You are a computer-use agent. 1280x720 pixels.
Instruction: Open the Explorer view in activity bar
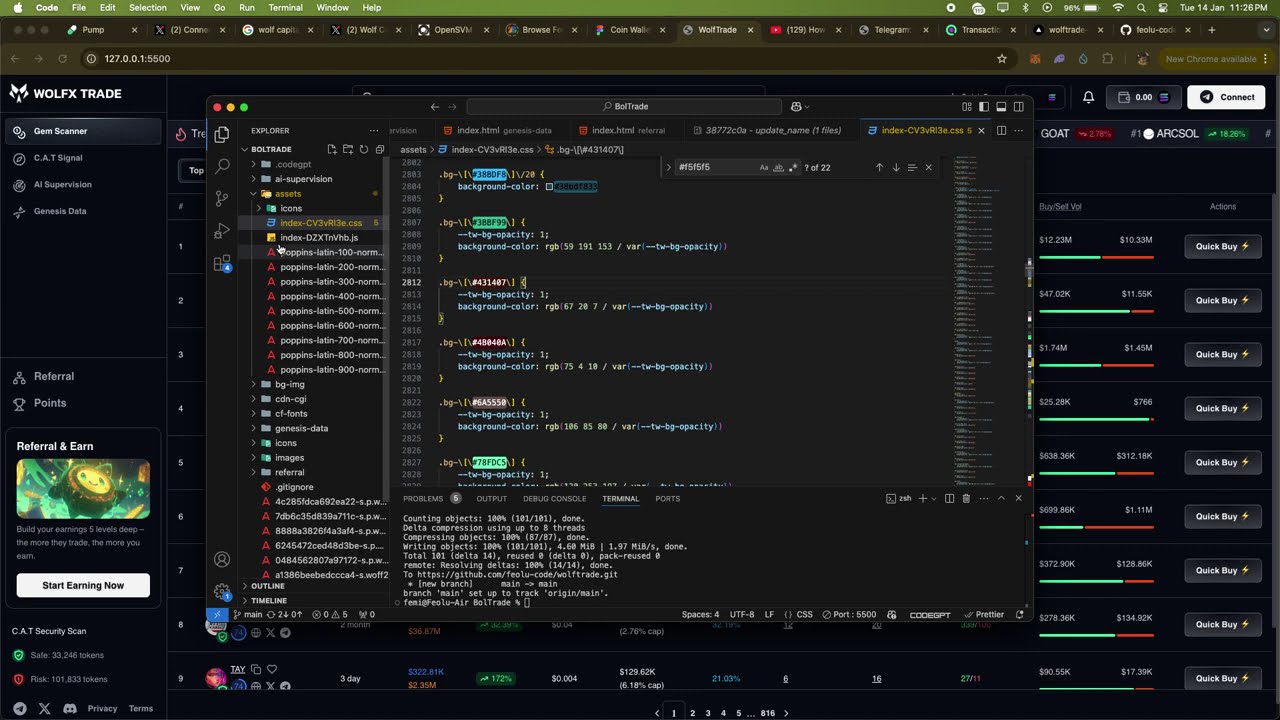(x=222, y=133)
